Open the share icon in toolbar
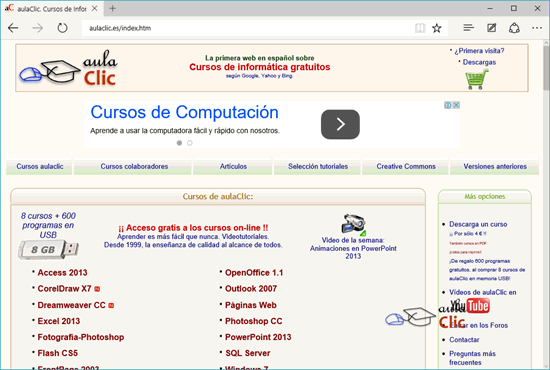 point(514,28)
